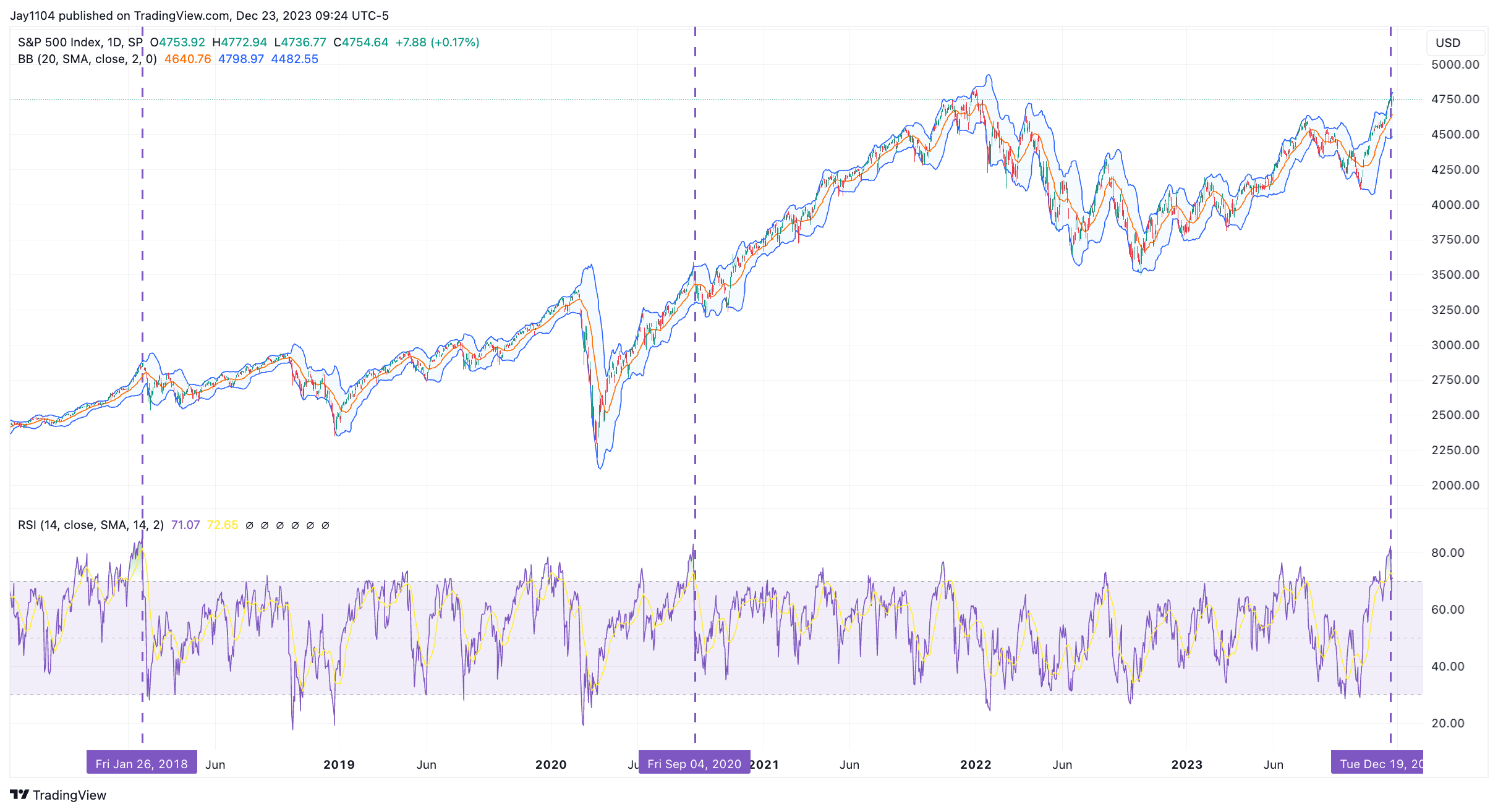This screenshot has height=812, width=1498.
Task: Click the 2023 label on time axis
Action: click(1187, 764)
